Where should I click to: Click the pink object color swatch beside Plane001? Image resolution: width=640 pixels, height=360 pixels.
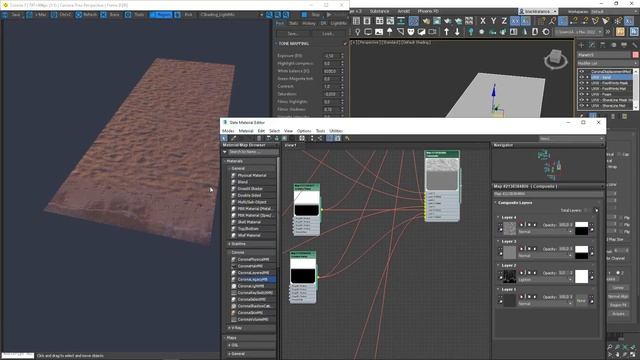click(635, 55)
